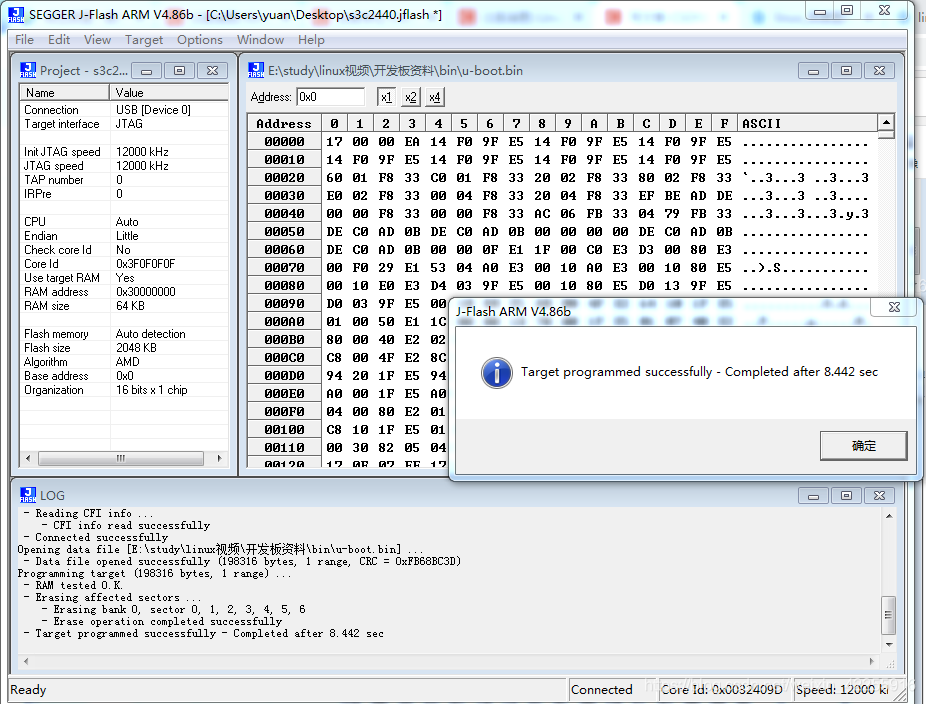Viewport: 926px width, 704px height.
Task: Open the Target menu
Action: coord(144,40)
